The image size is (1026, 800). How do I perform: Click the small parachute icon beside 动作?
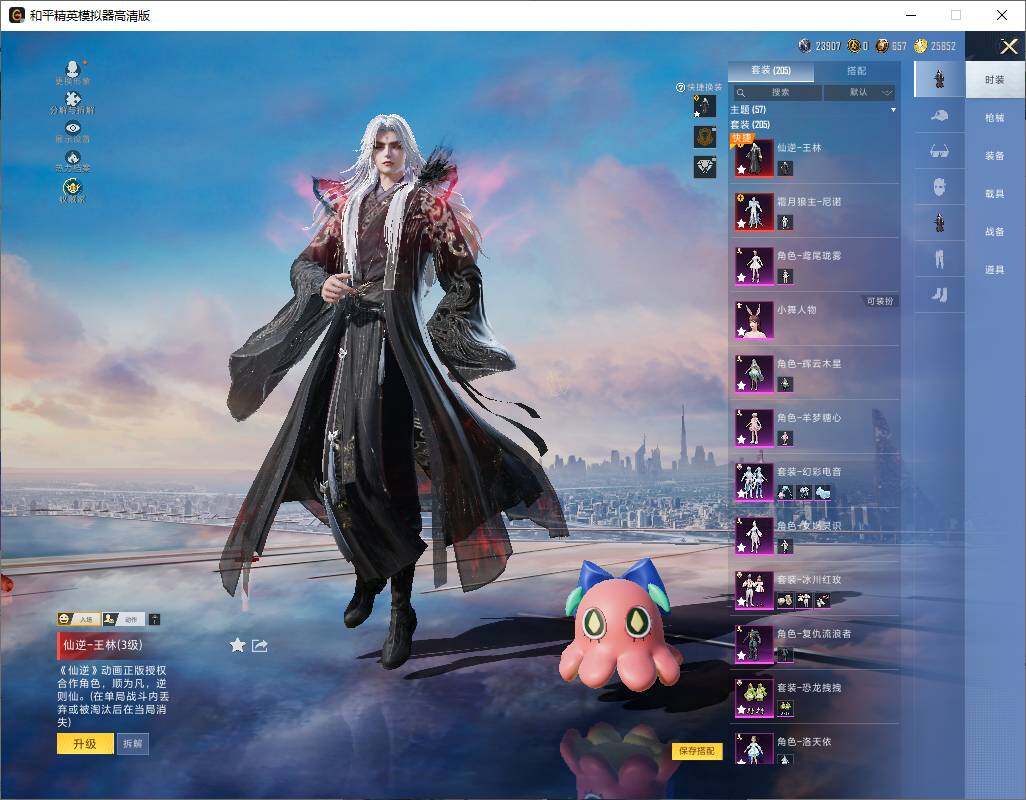coord(154,619)
